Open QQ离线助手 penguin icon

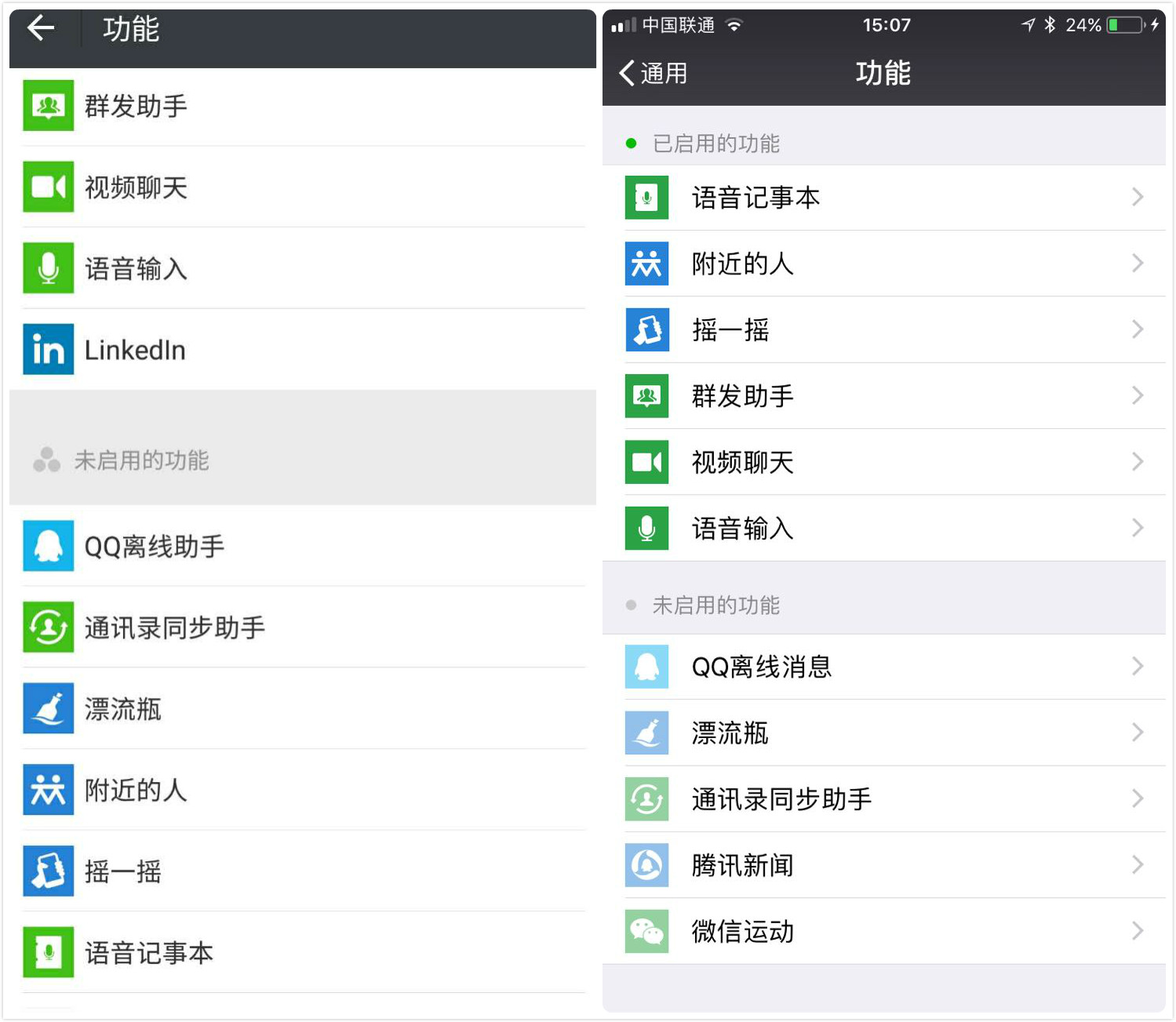pyautogui.click(x=48, y=546)
